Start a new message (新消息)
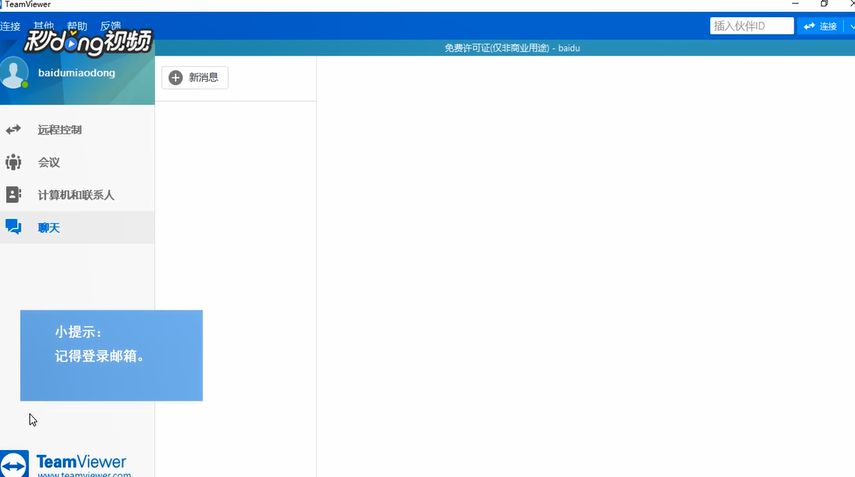The image size is (855, 477). pos(195,78)
